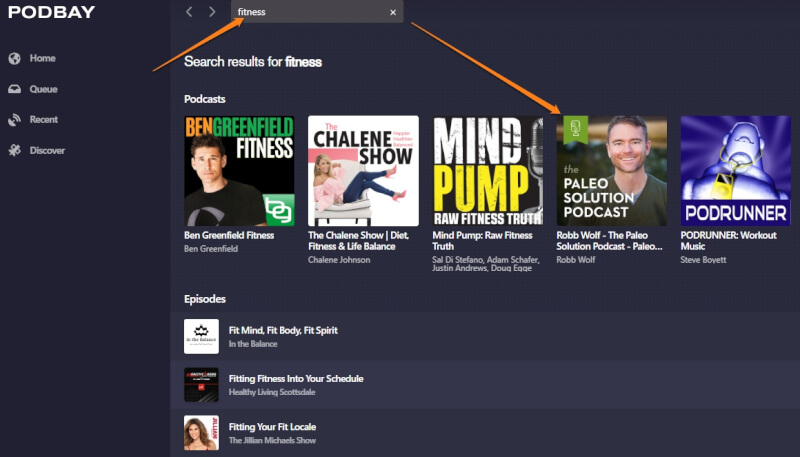The width and height of the screenshot is (800, 457).
Task: Click 'Robb Wolf - The Paleo Solution' title
Action: [609, 241]
